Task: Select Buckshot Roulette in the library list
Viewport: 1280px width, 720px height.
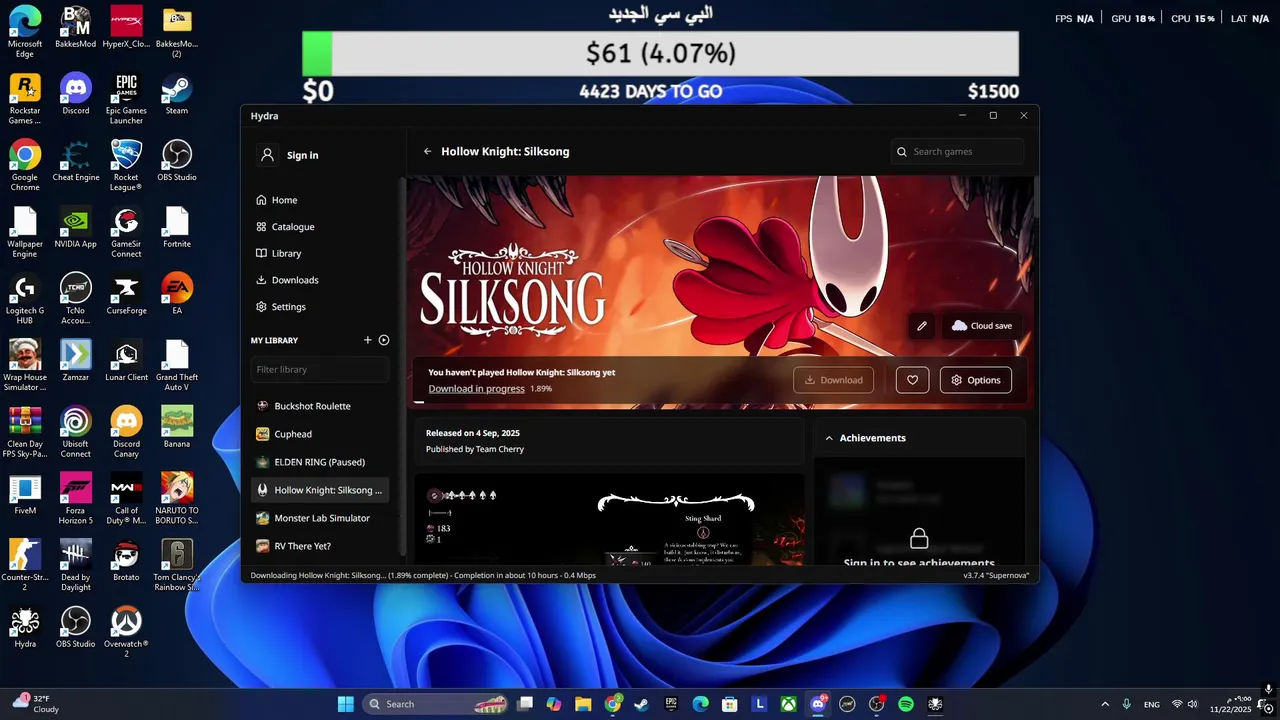Action: [320, 406]
